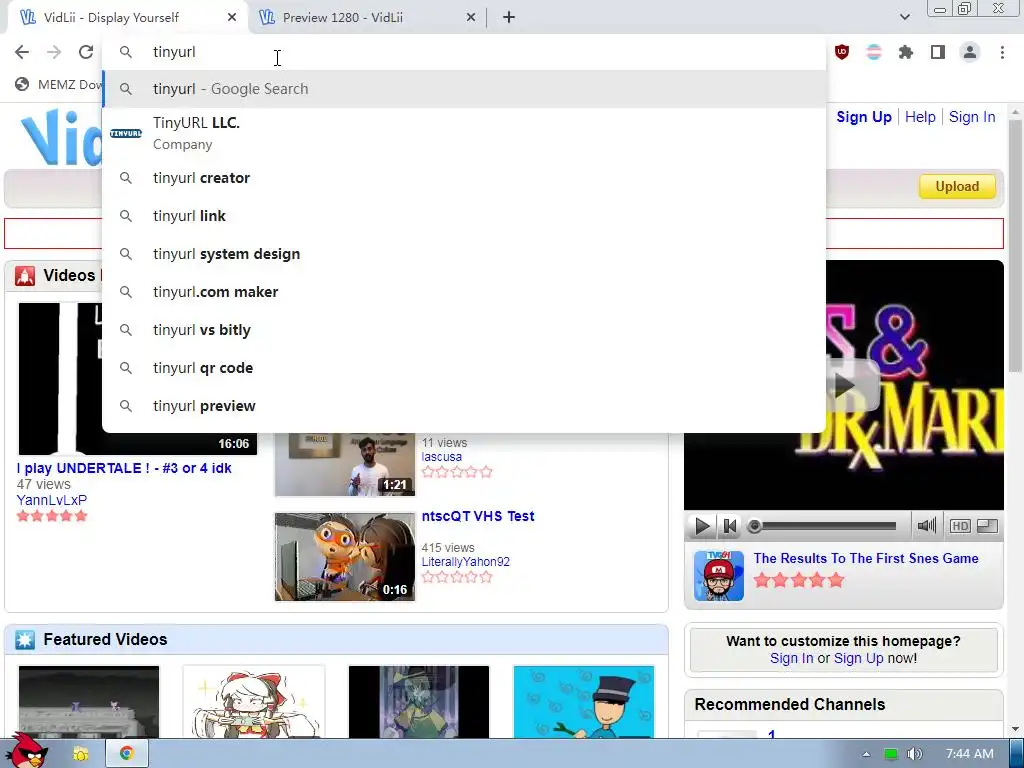Open the red-bow anime girl featured thumbnail

pyautogui.click(x=253, y=702)
